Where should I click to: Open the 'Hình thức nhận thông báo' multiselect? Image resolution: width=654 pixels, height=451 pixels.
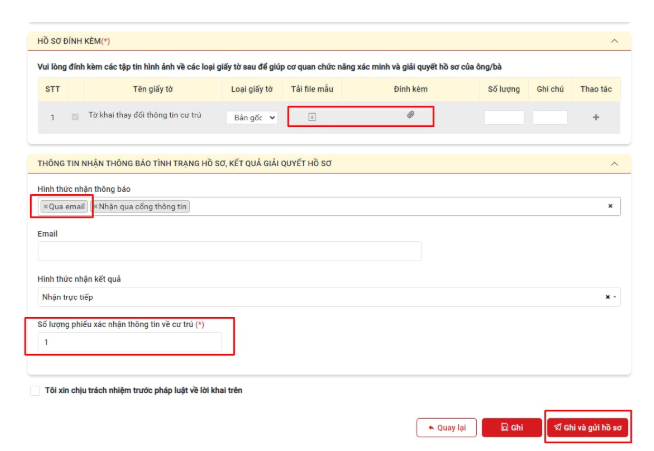329,207
